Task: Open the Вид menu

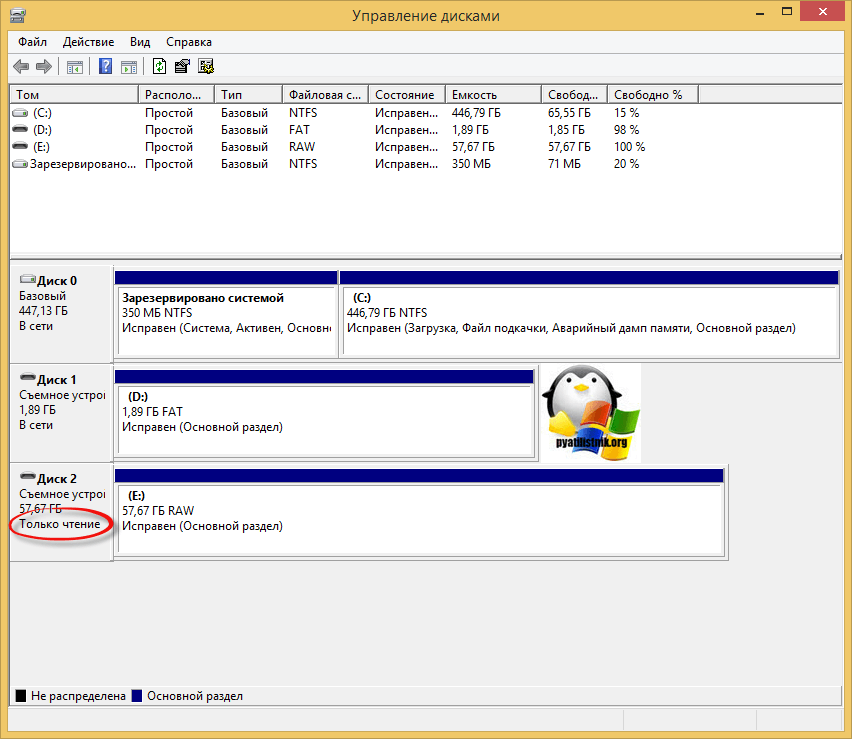Action: pyautogui.click(x=140, y=42)
